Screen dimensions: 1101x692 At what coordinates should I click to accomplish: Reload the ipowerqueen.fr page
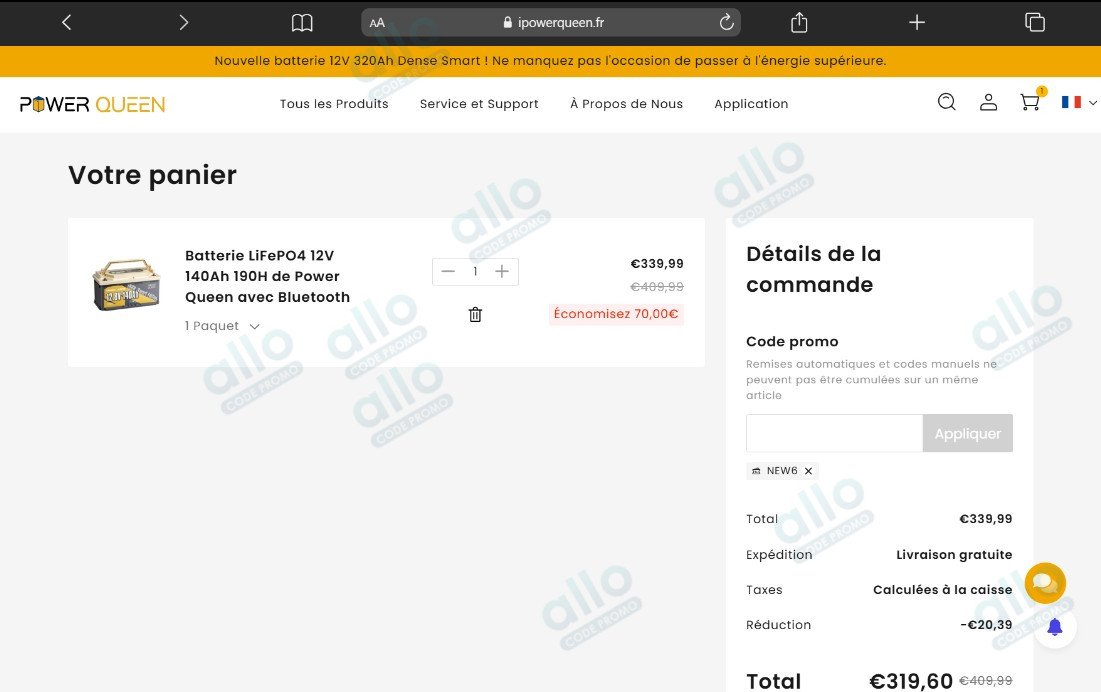click(x=727, y=22)
